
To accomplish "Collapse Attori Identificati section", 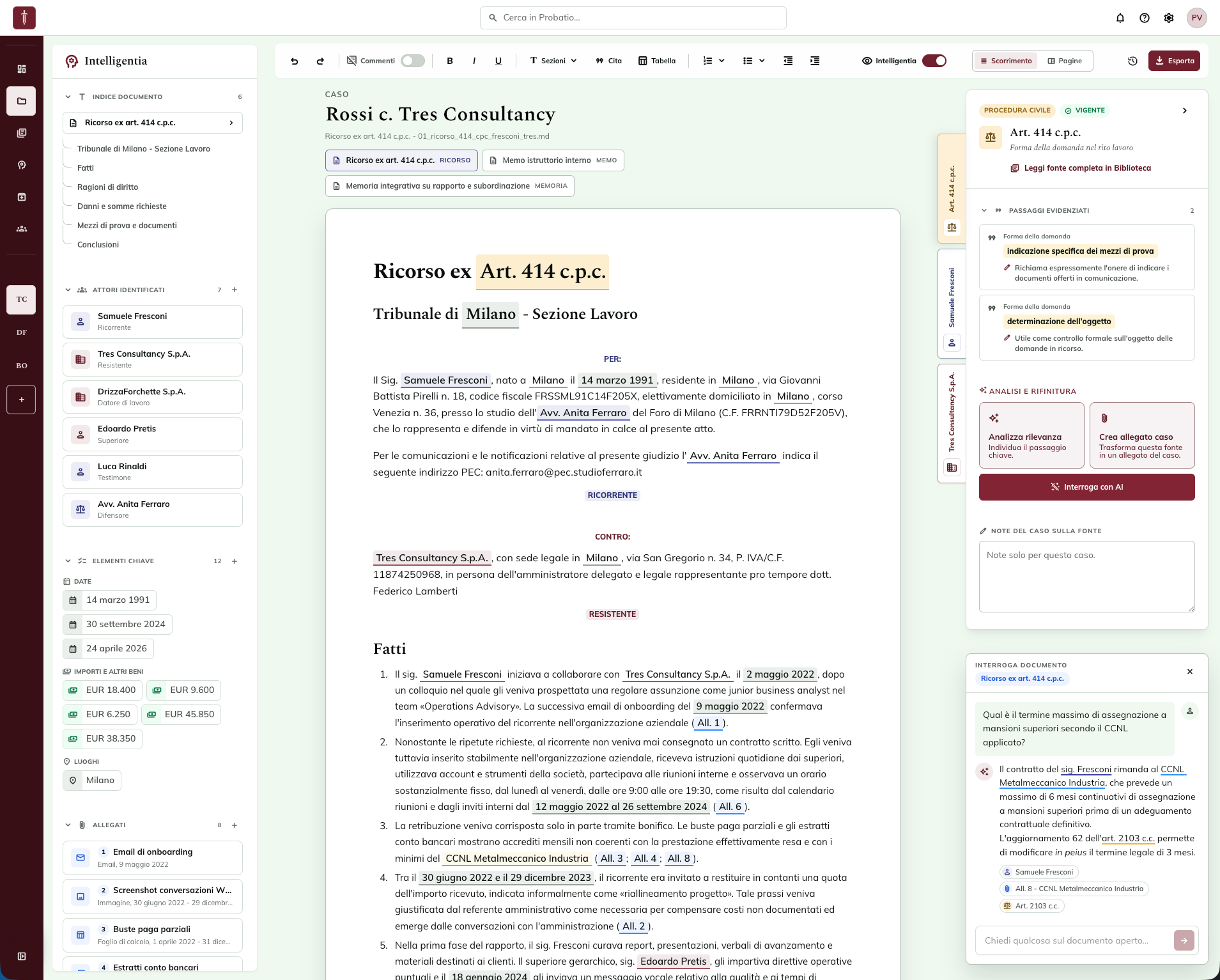I will point(68,290).
